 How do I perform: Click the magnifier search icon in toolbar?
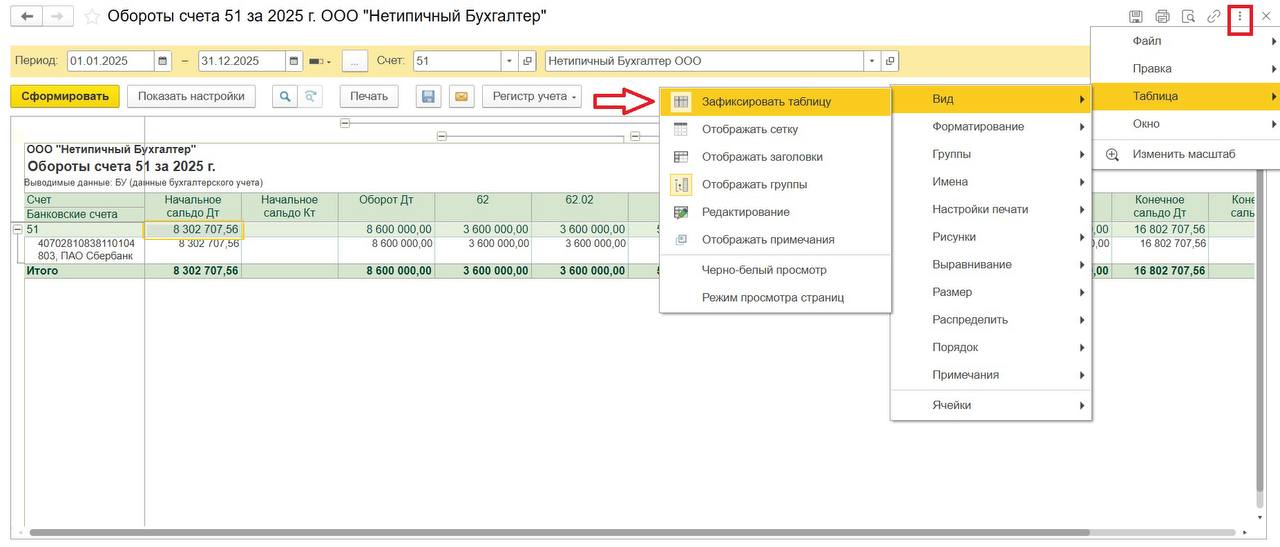(285, 96)
